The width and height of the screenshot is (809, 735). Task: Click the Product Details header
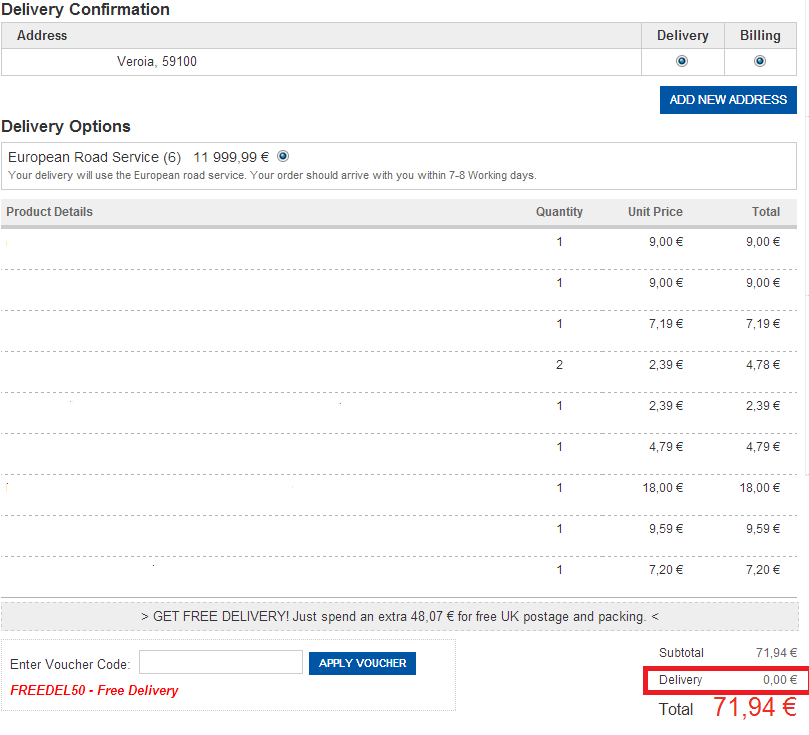click(50, 212)
